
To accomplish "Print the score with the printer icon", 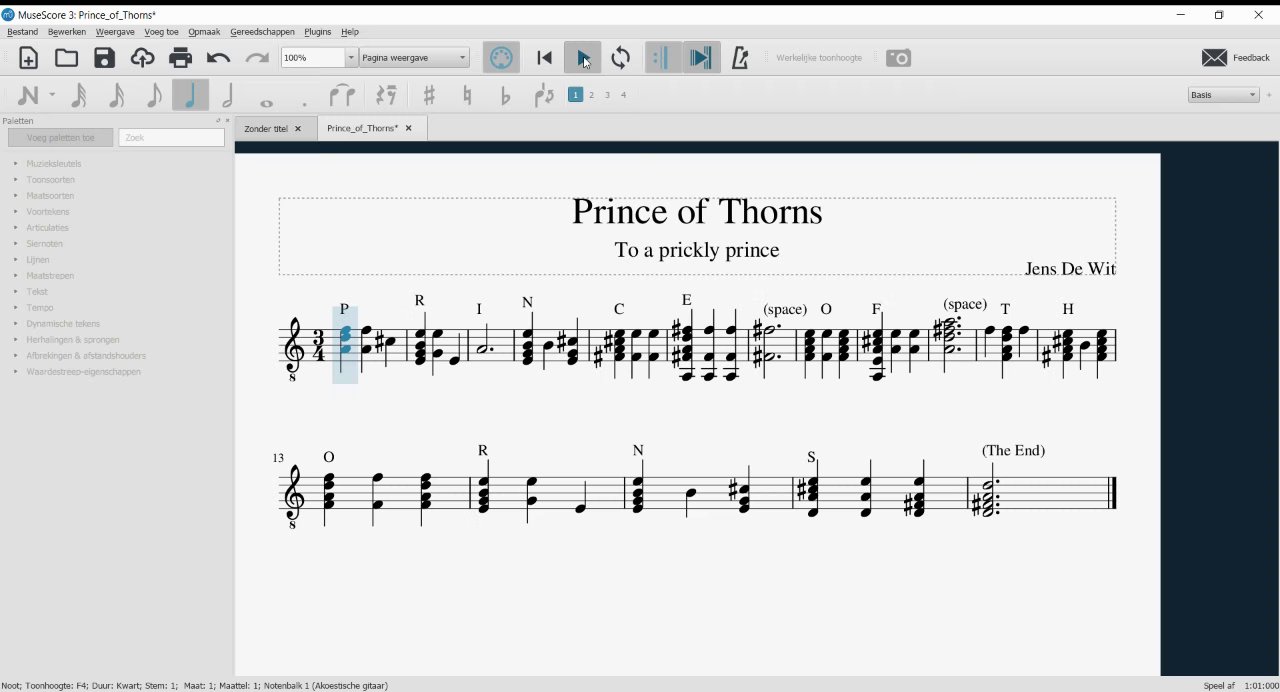I will tap(180, 58).
